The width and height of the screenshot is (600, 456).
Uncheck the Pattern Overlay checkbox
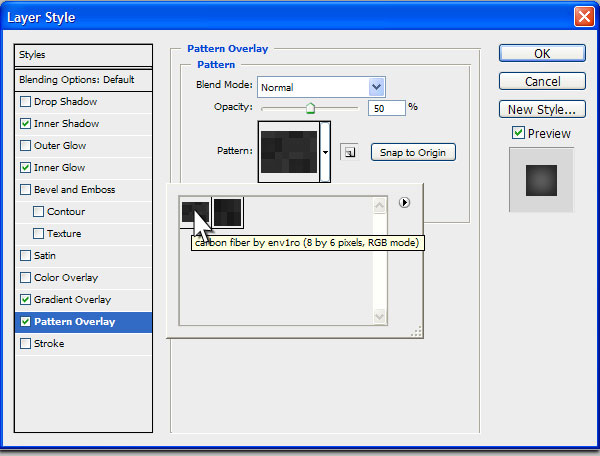[x=25, y=322]
